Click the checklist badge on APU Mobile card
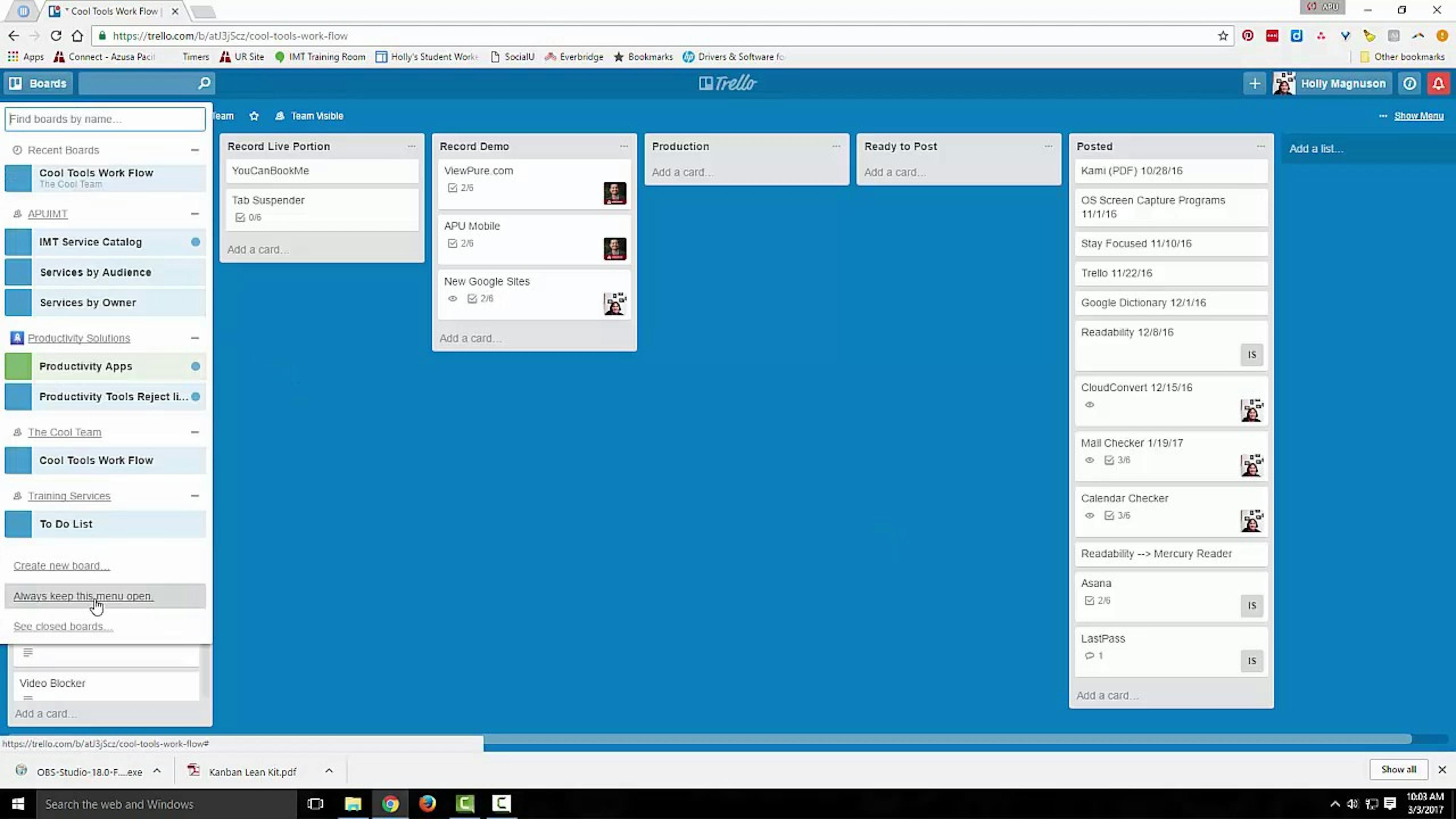This screenshot has width=1456, height=819. pos(460,243)
